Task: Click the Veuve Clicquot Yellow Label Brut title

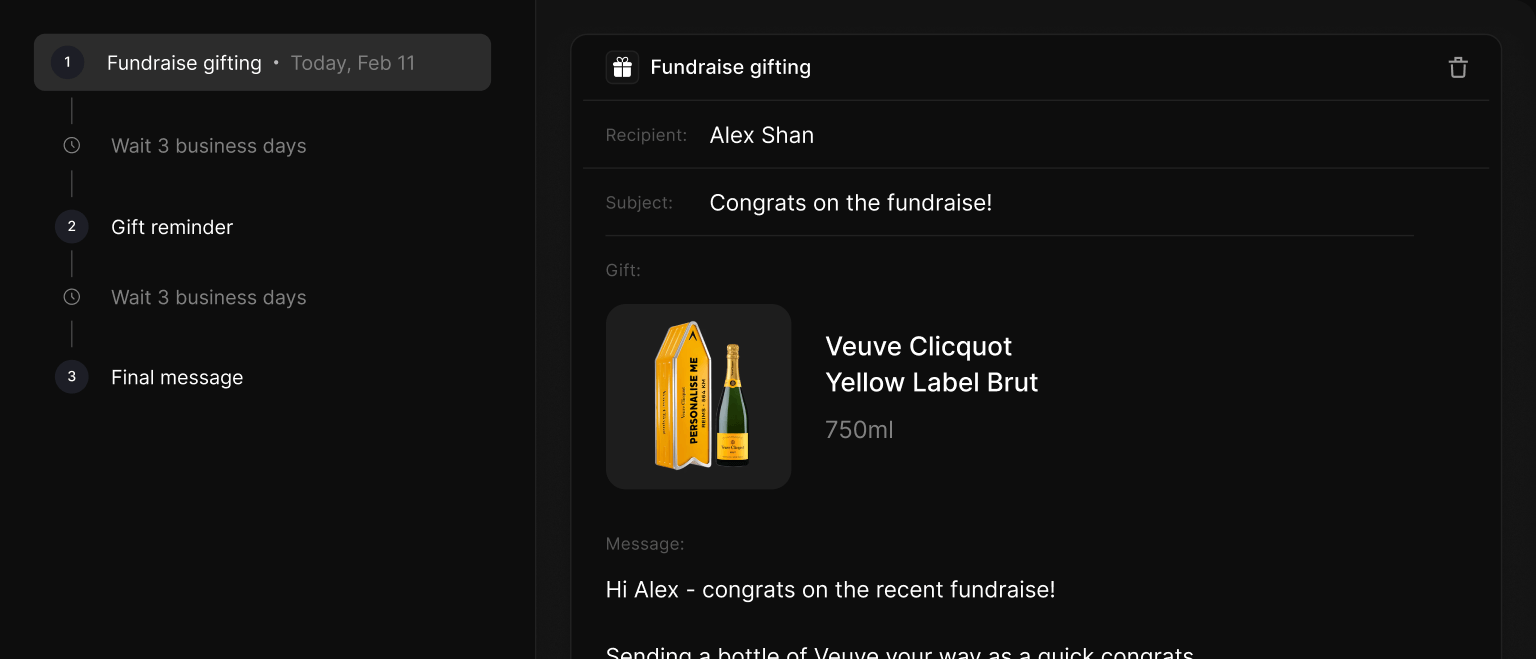Action: 931,364
